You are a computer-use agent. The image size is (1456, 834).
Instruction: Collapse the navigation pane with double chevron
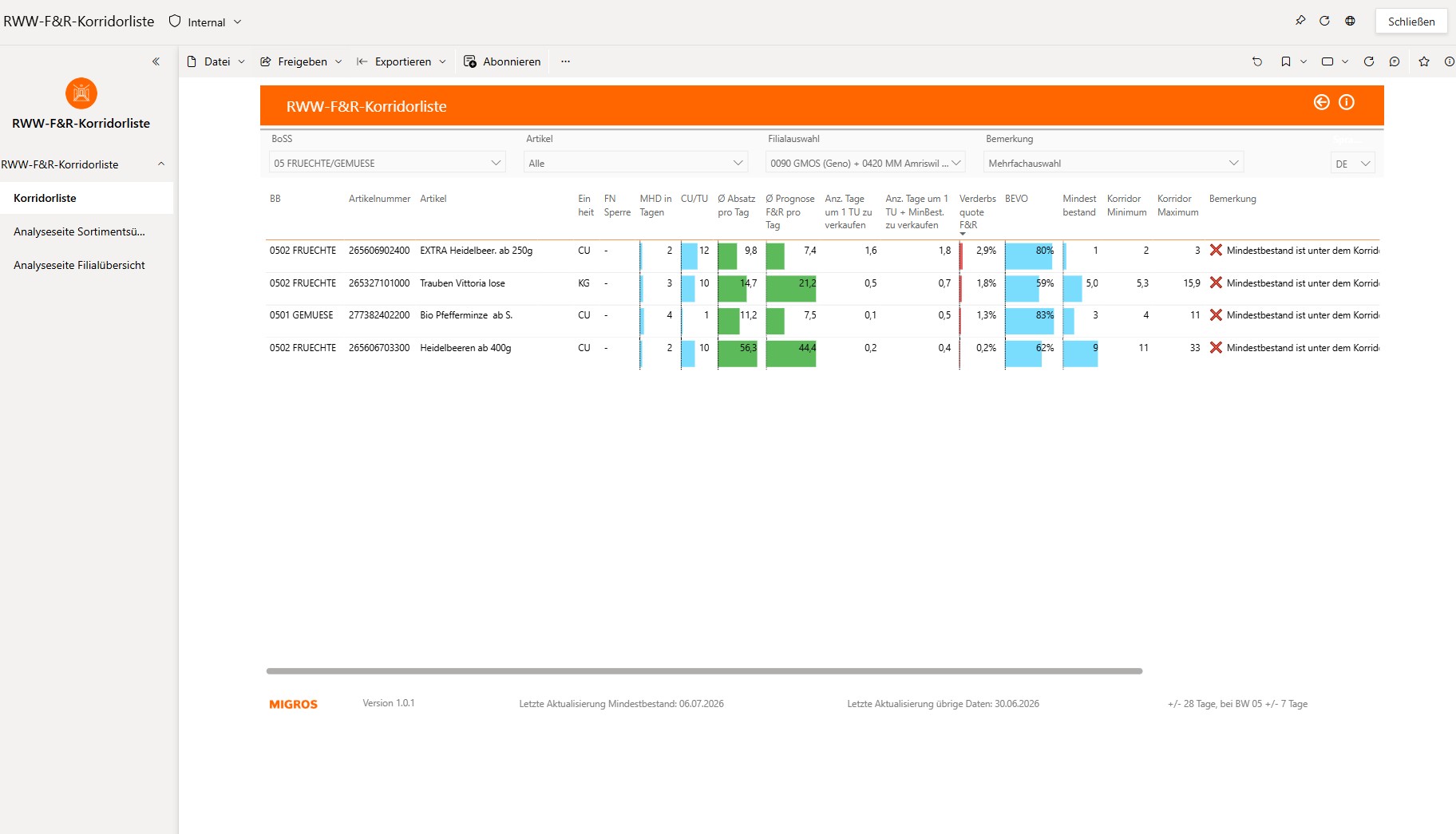coord(156,61)
